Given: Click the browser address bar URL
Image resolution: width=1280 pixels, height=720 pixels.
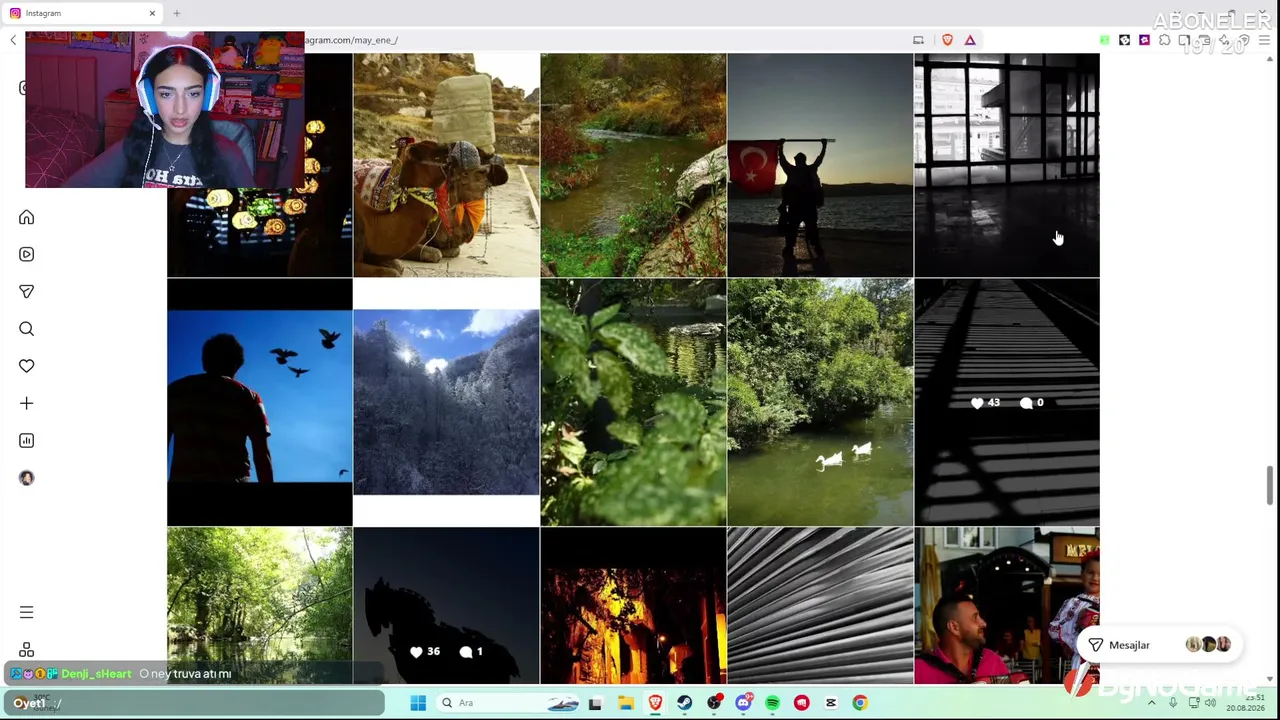Looking at the screenshot, I should 352,40.
